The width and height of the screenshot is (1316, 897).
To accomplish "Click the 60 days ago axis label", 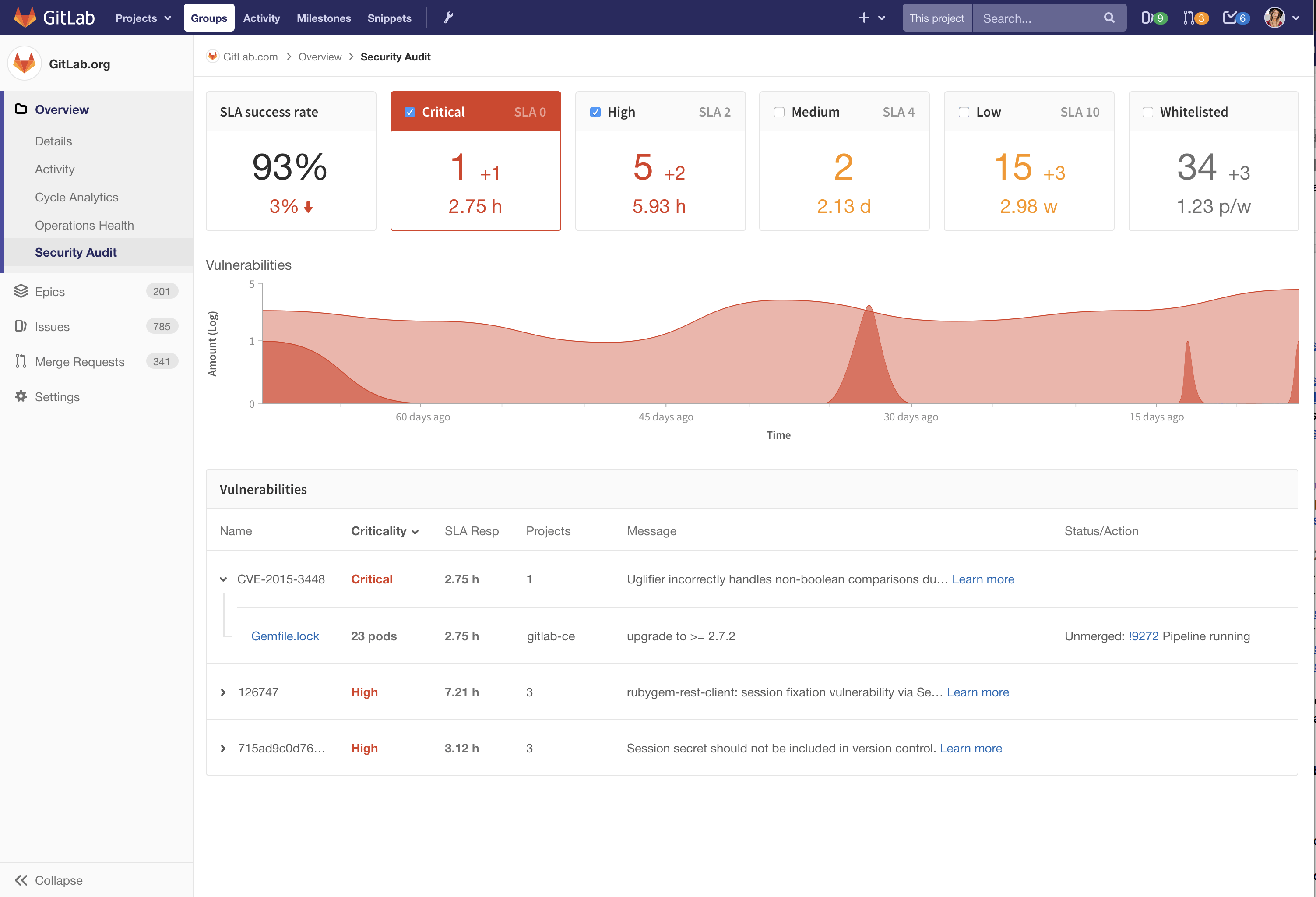I will pos(422,417).
